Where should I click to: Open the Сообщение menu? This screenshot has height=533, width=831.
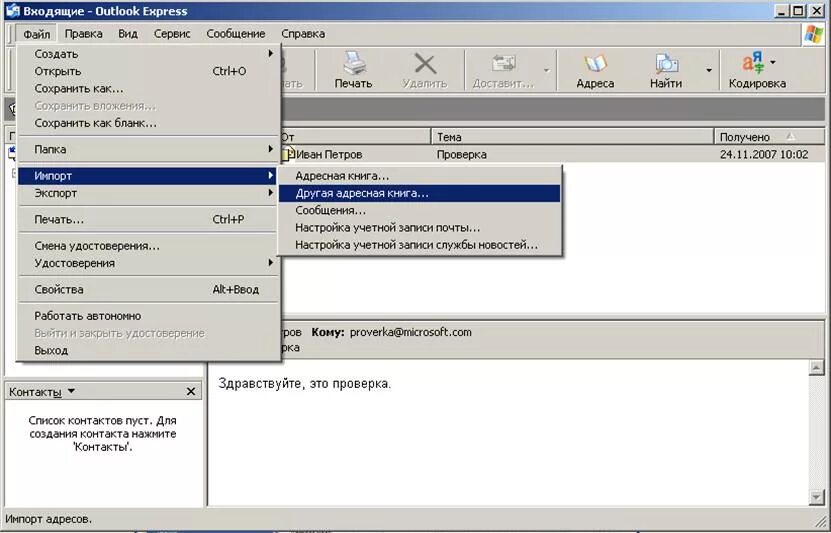click(236, 34)
